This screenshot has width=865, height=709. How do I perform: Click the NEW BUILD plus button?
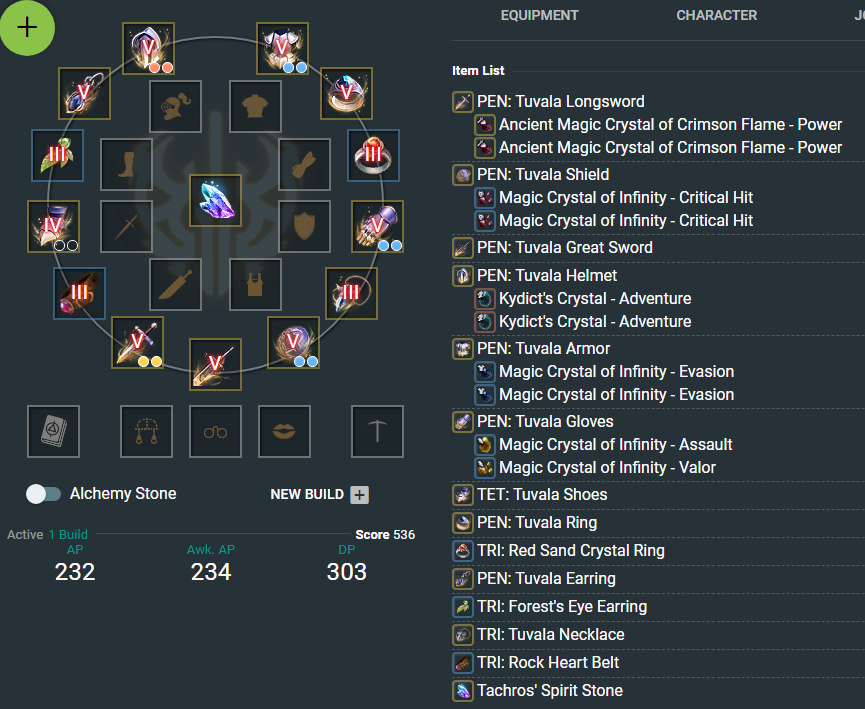point(360,494)
